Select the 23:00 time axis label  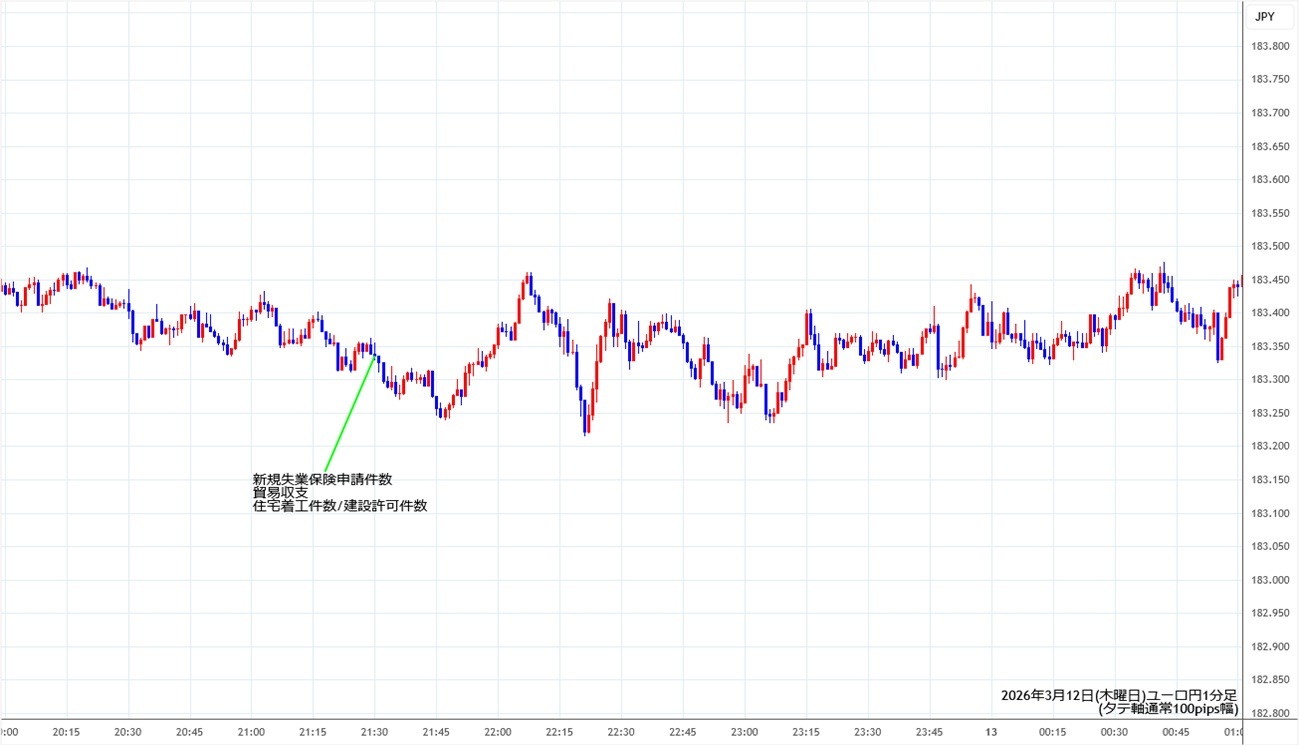tap(744, 732)
